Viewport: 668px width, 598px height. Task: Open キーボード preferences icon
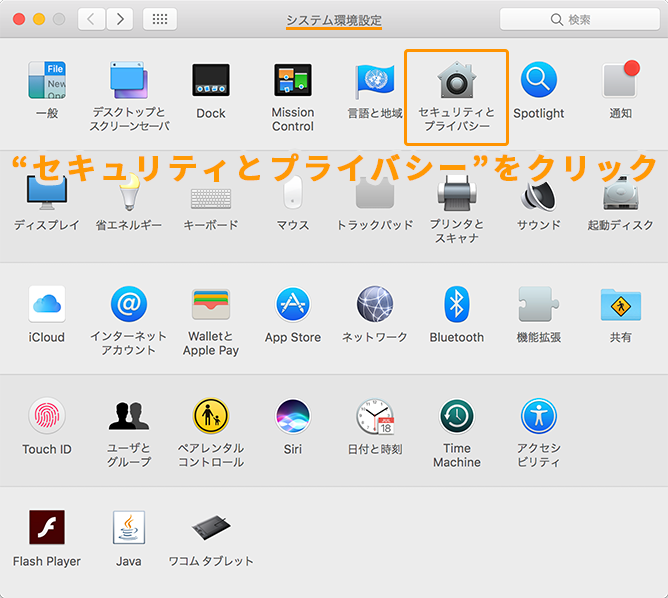tap(211, 198)
